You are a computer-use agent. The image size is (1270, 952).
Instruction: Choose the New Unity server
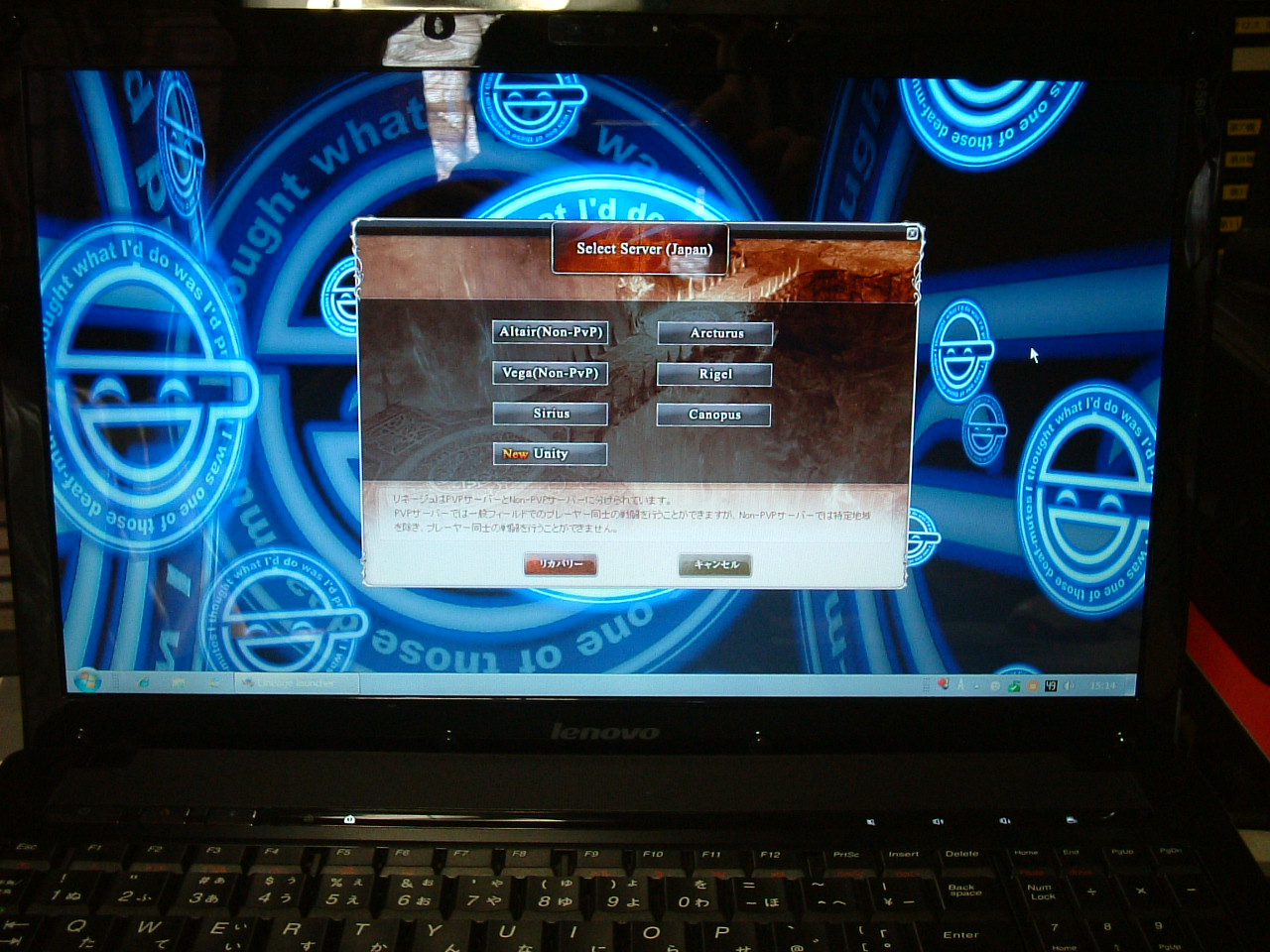pyautogui.click(x=550, y=454)
